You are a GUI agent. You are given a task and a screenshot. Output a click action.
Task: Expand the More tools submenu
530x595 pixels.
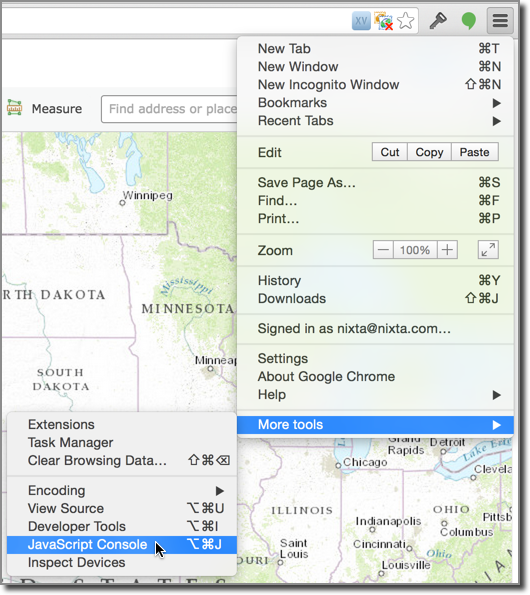[x=375, y=425]
